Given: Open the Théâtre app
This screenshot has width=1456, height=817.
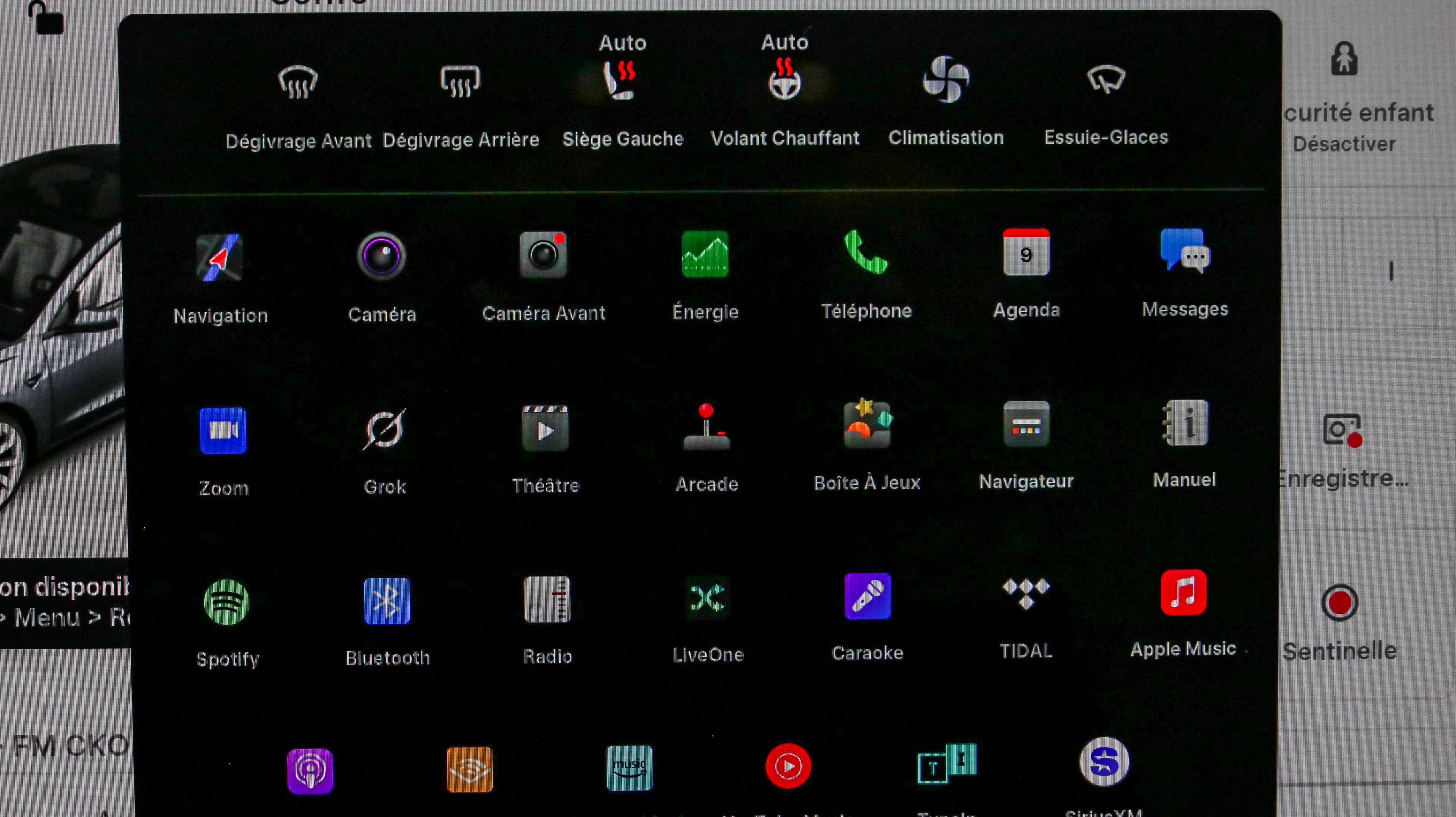Looking at the screenshot, I should 545,428.
